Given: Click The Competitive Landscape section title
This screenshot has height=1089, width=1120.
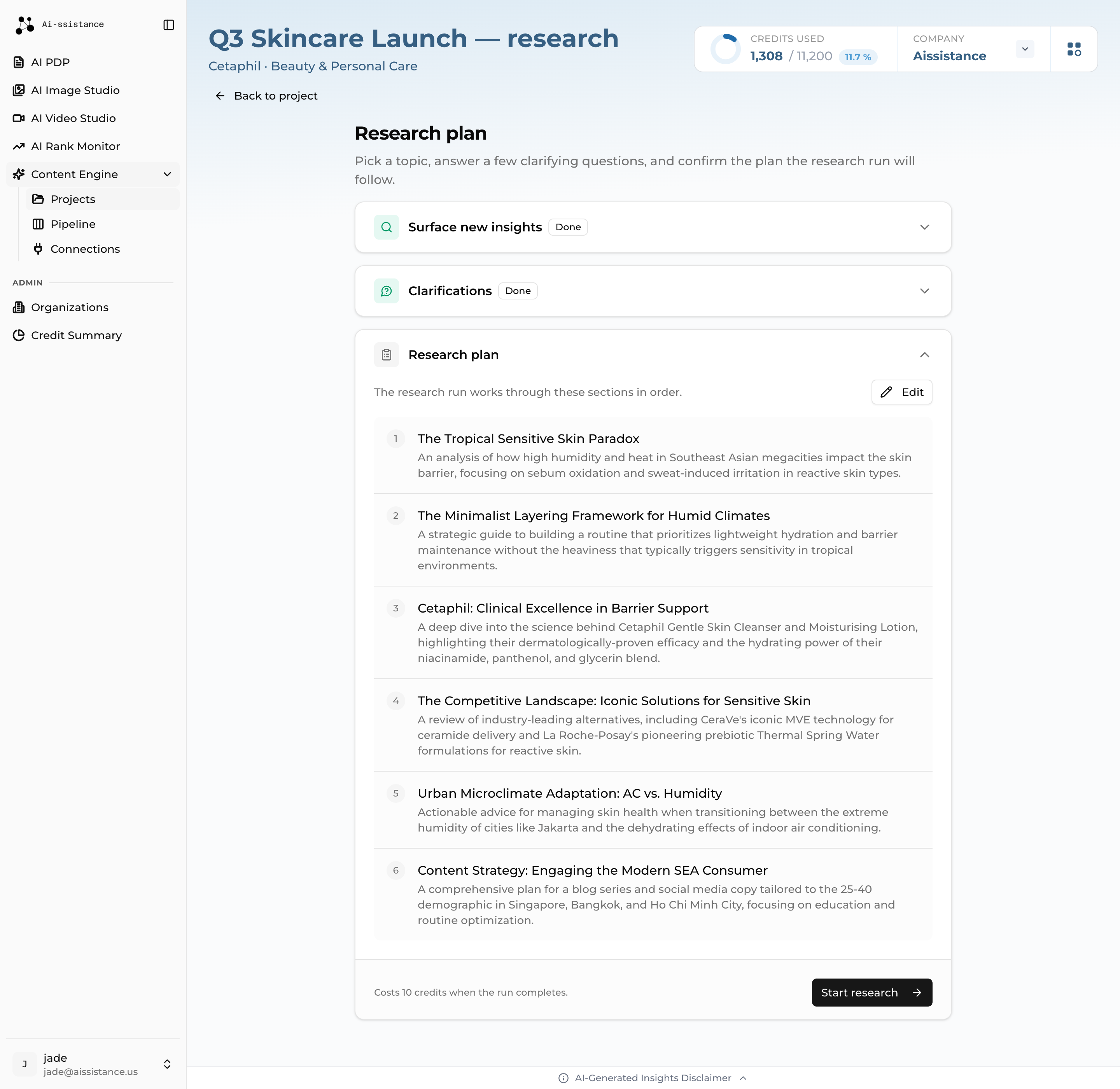Looking at the screenshot, I should coord(614,700).
